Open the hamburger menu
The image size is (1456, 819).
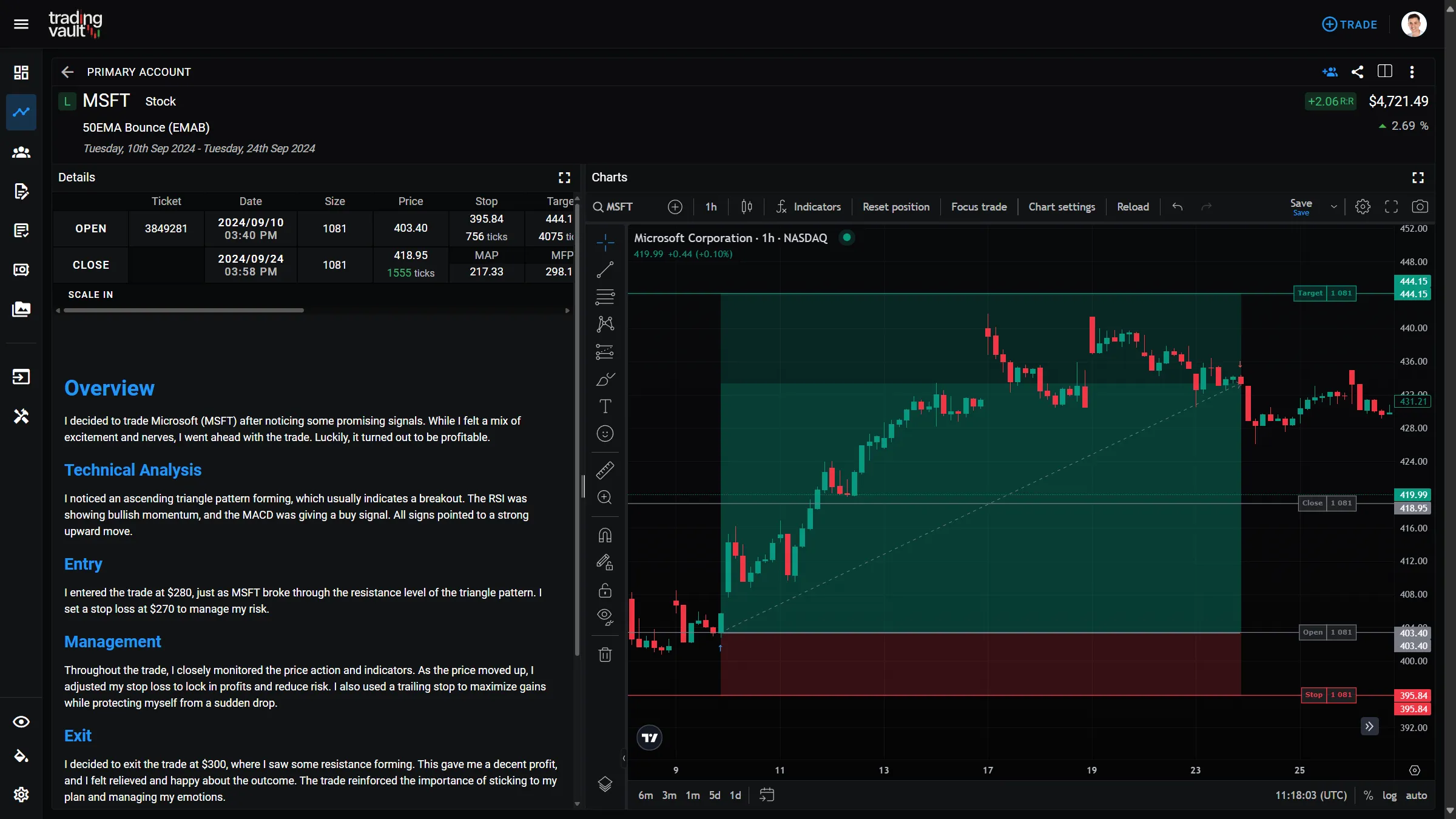click(x=21, y=24)
